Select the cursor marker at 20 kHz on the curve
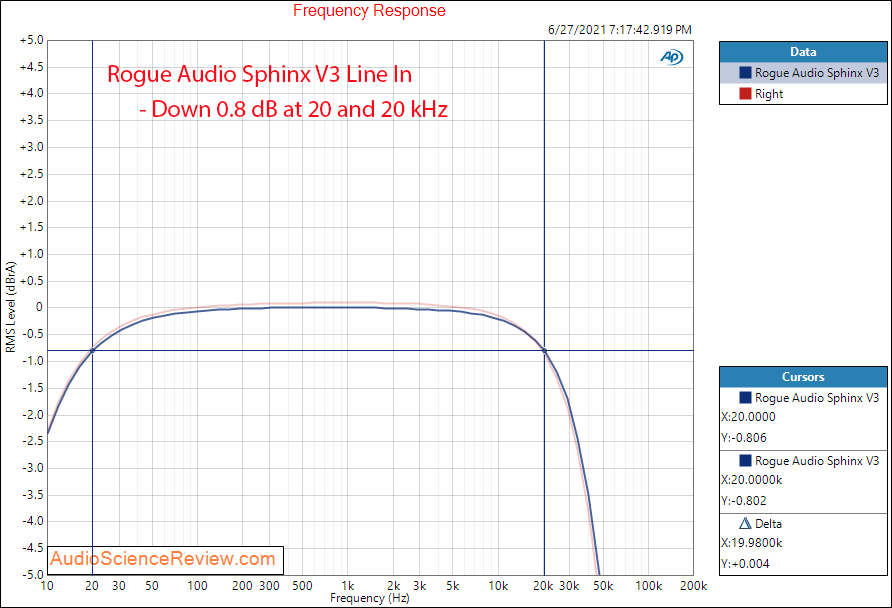 [x=544, y=350]
